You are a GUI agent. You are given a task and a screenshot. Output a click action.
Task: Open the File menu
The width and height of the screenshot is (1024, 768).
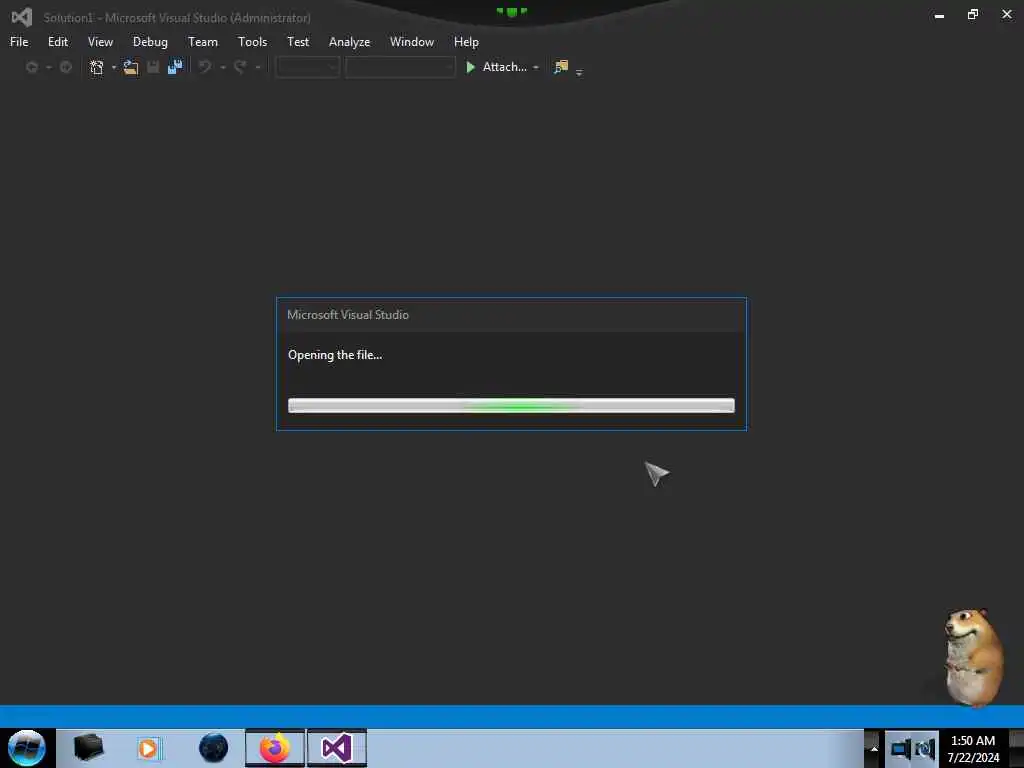click(x=19, y=42)
